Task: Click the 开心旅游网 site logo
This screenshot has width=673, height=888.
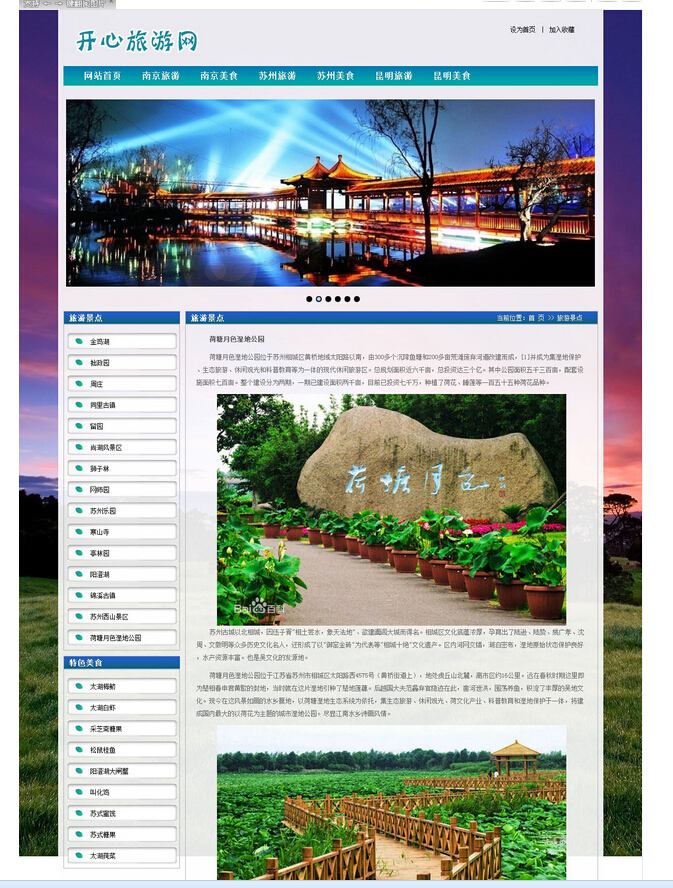Action: pyautogui.click(x=137, y=41)
